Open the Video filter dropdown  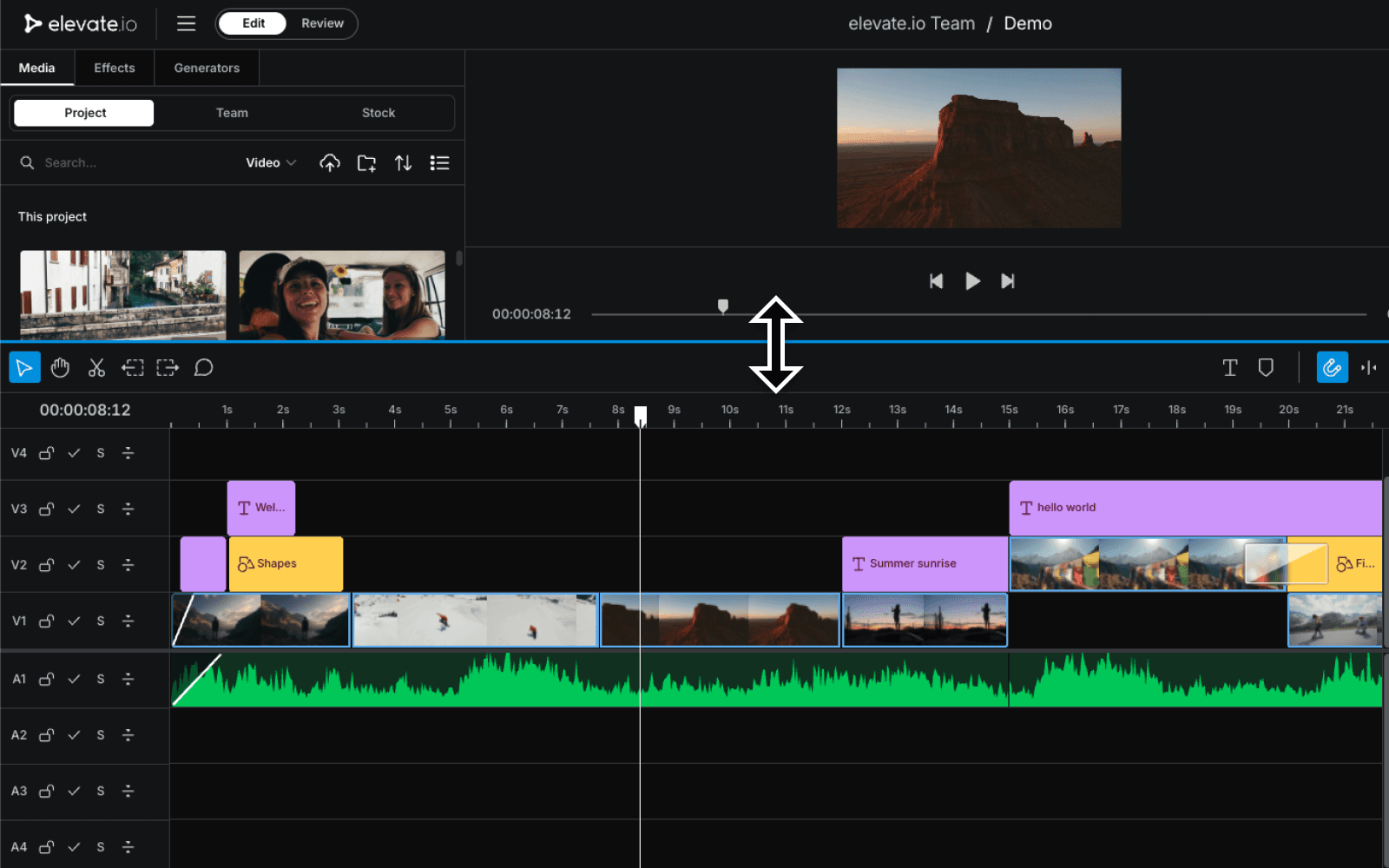click(270, 163)
